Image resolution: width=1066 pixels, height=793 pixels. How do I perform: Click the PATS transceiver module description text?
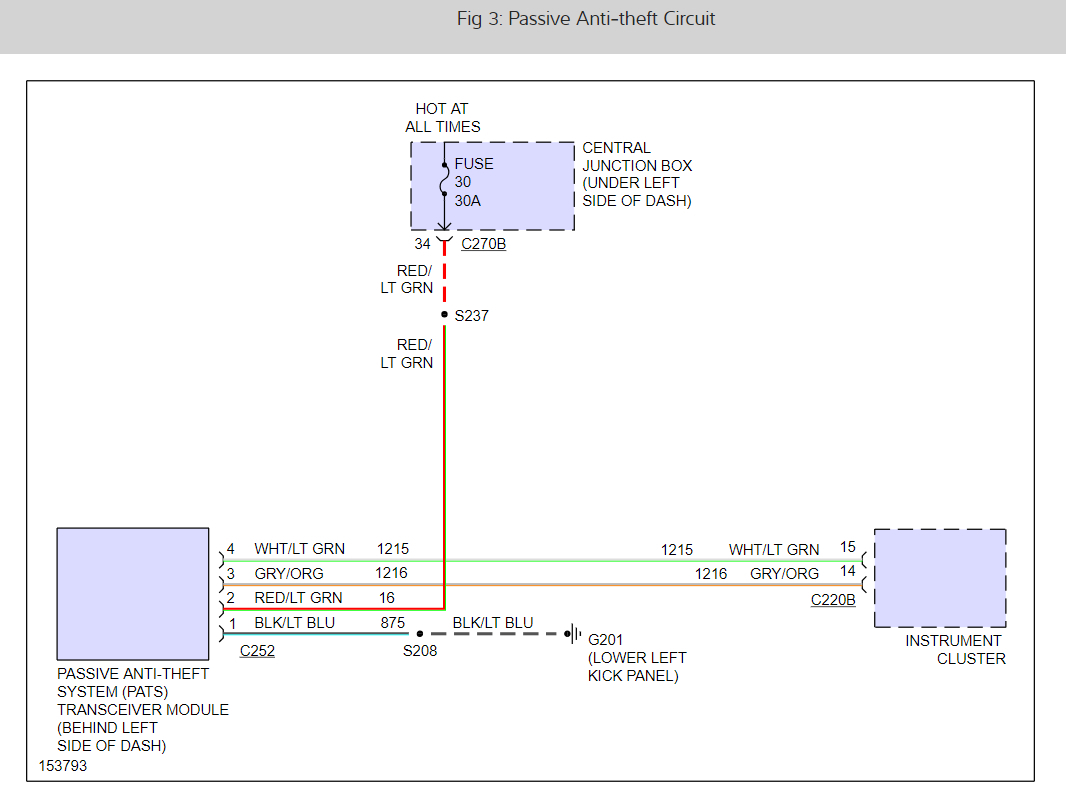143,709
